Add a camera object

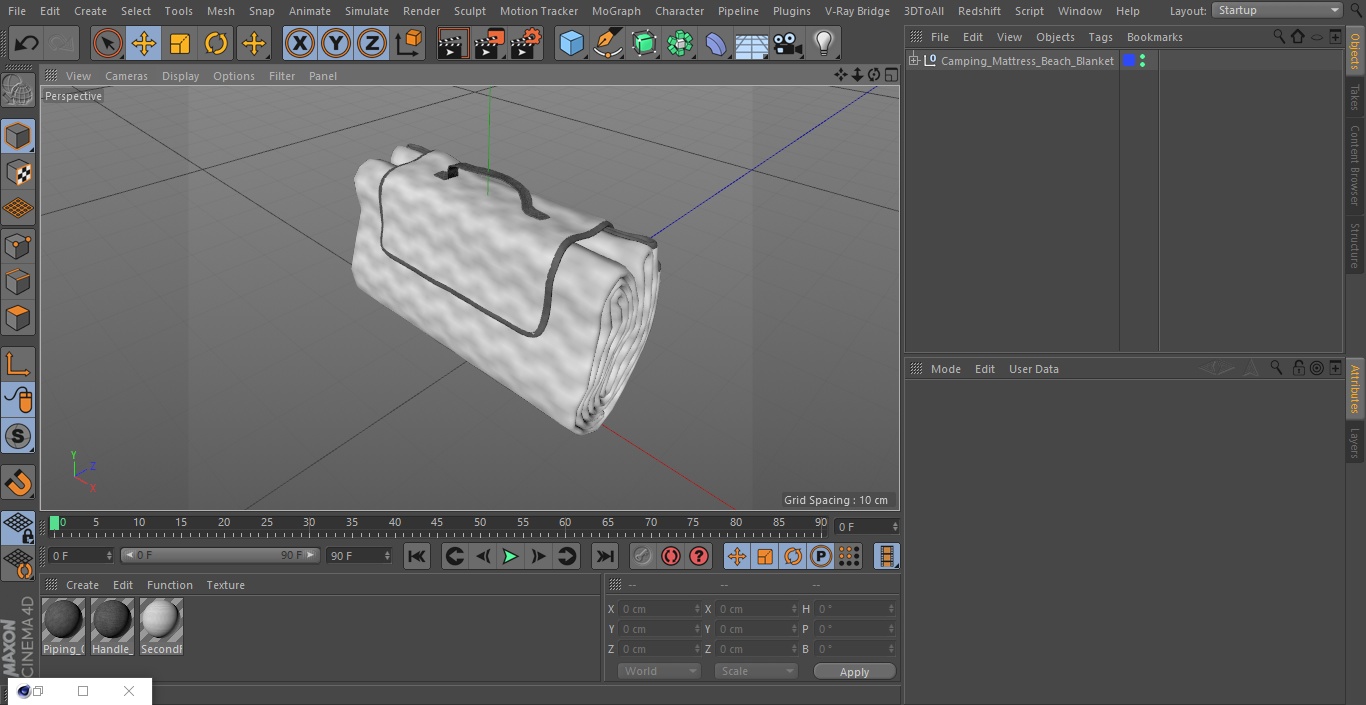788,44
